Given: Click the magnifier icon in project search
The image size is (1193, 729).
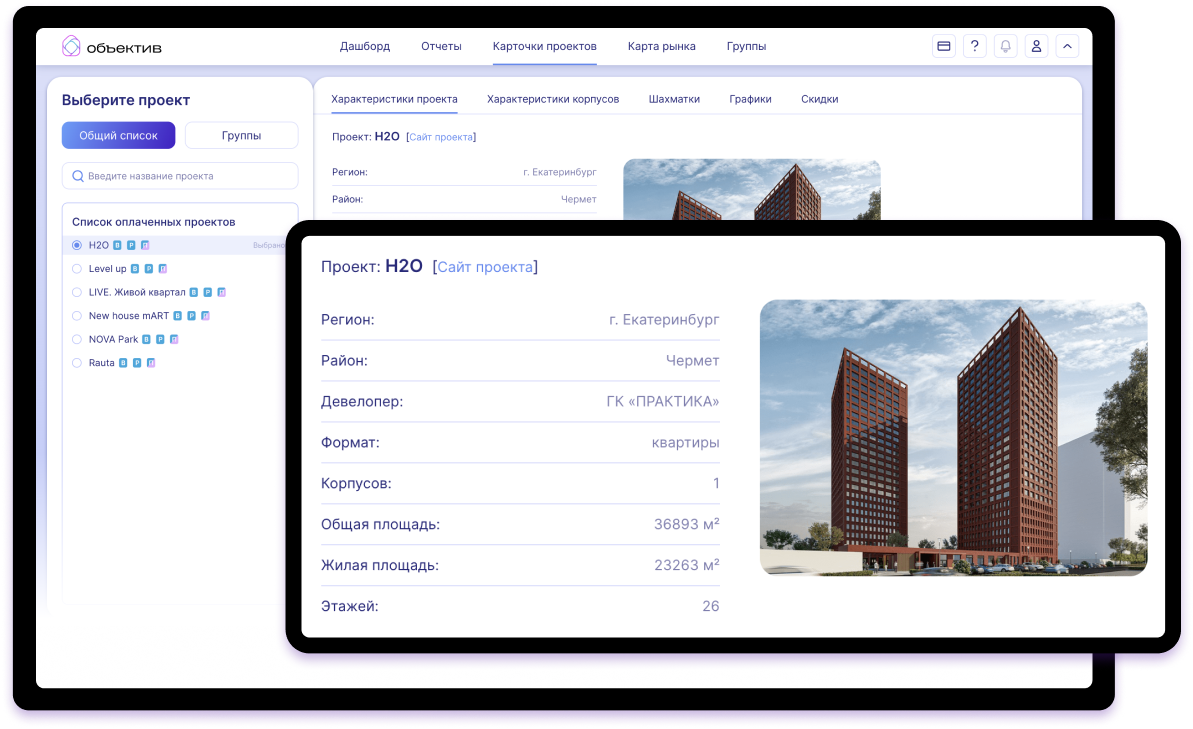Looking at the screenshot, I should 78,177.
